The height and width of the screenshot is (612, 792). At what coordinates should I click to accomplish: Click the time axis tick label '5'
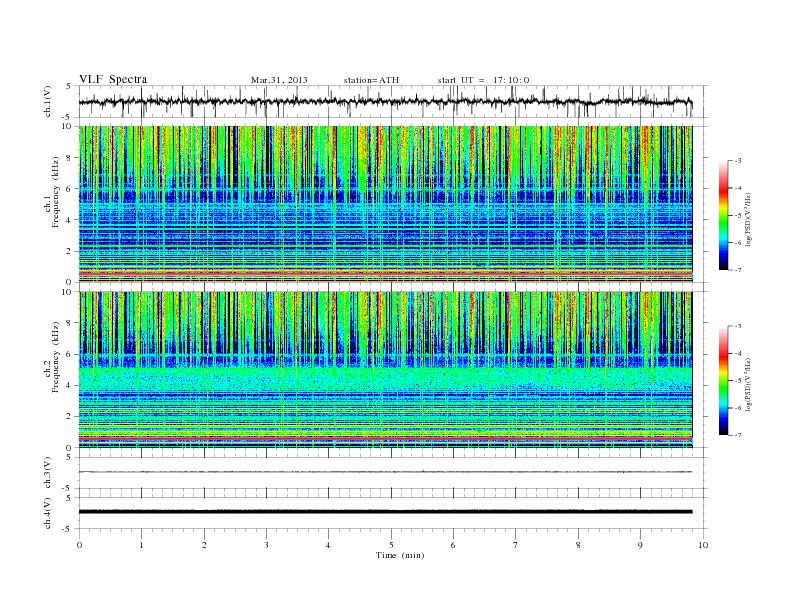coord(391,545)
